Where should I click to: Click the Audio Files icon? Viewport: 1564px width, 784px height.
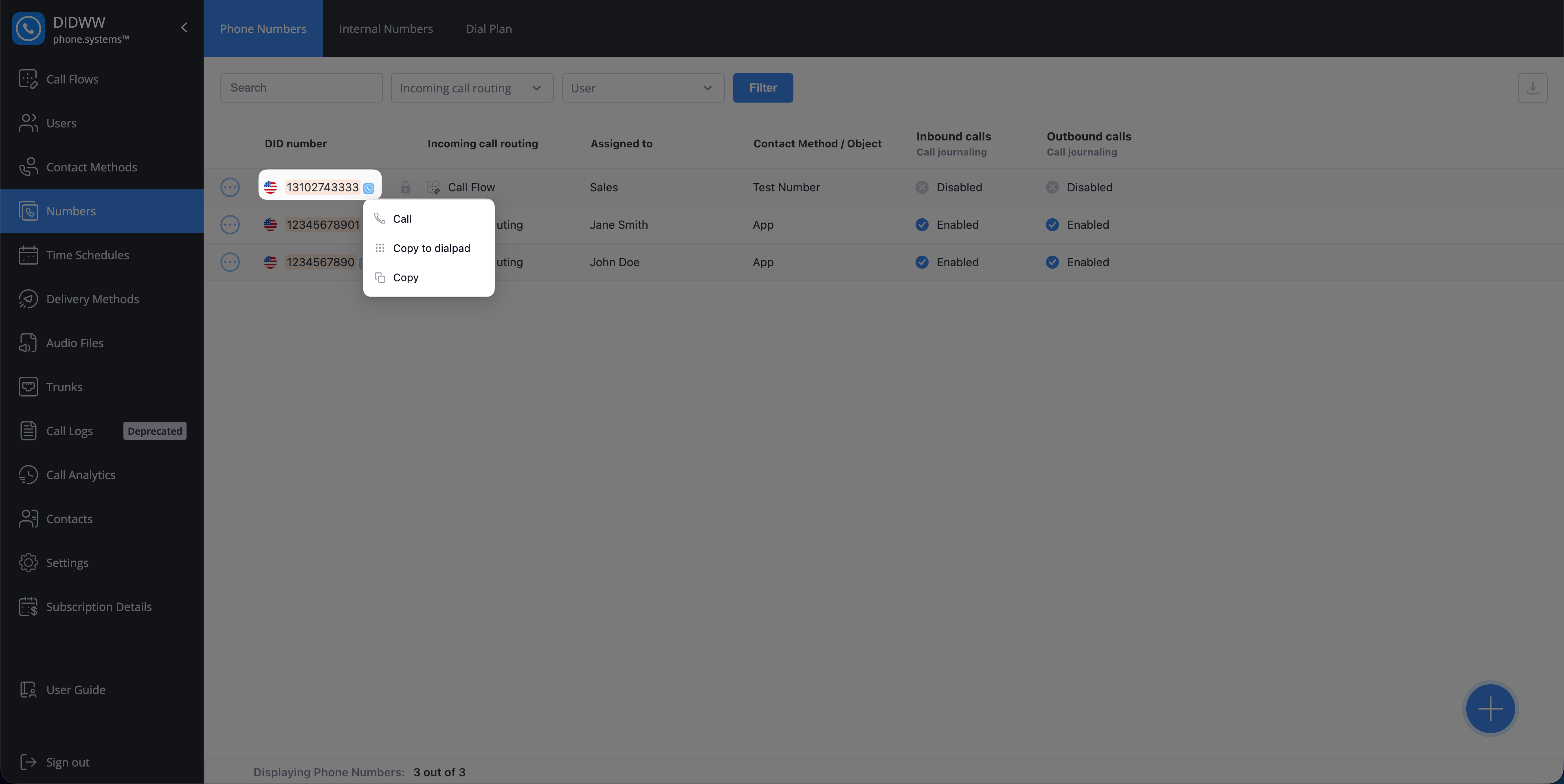(x=28, y=343)
